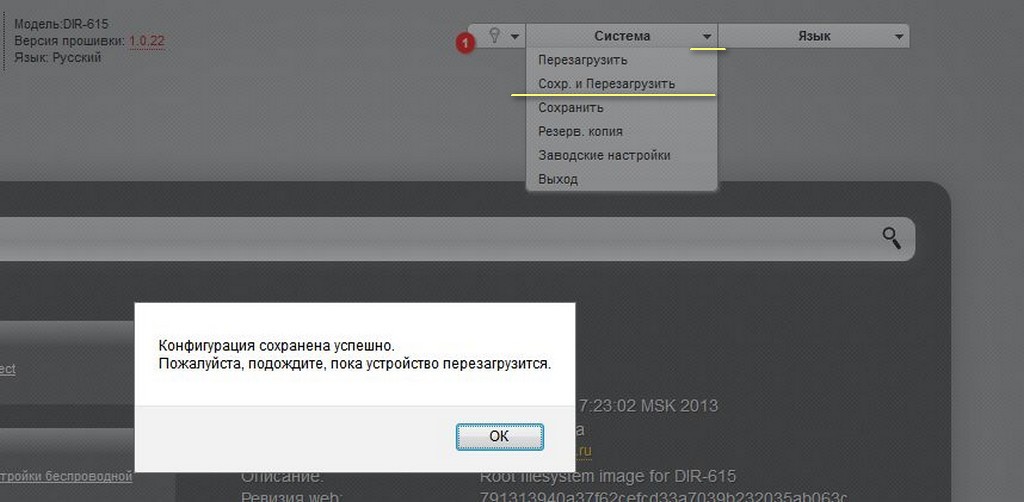Click the magnifier search icon
Viewport: 1024px width, 502px height.
pyautogui.click(x=891, y=238)
